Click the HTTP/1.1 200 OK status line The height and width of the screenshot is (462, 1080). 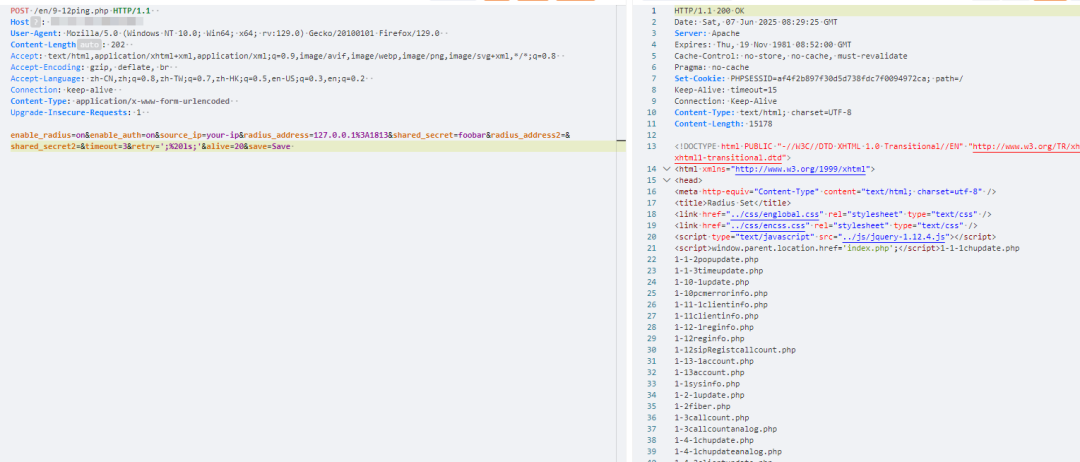pyautogui.click(x=709, y=11)
